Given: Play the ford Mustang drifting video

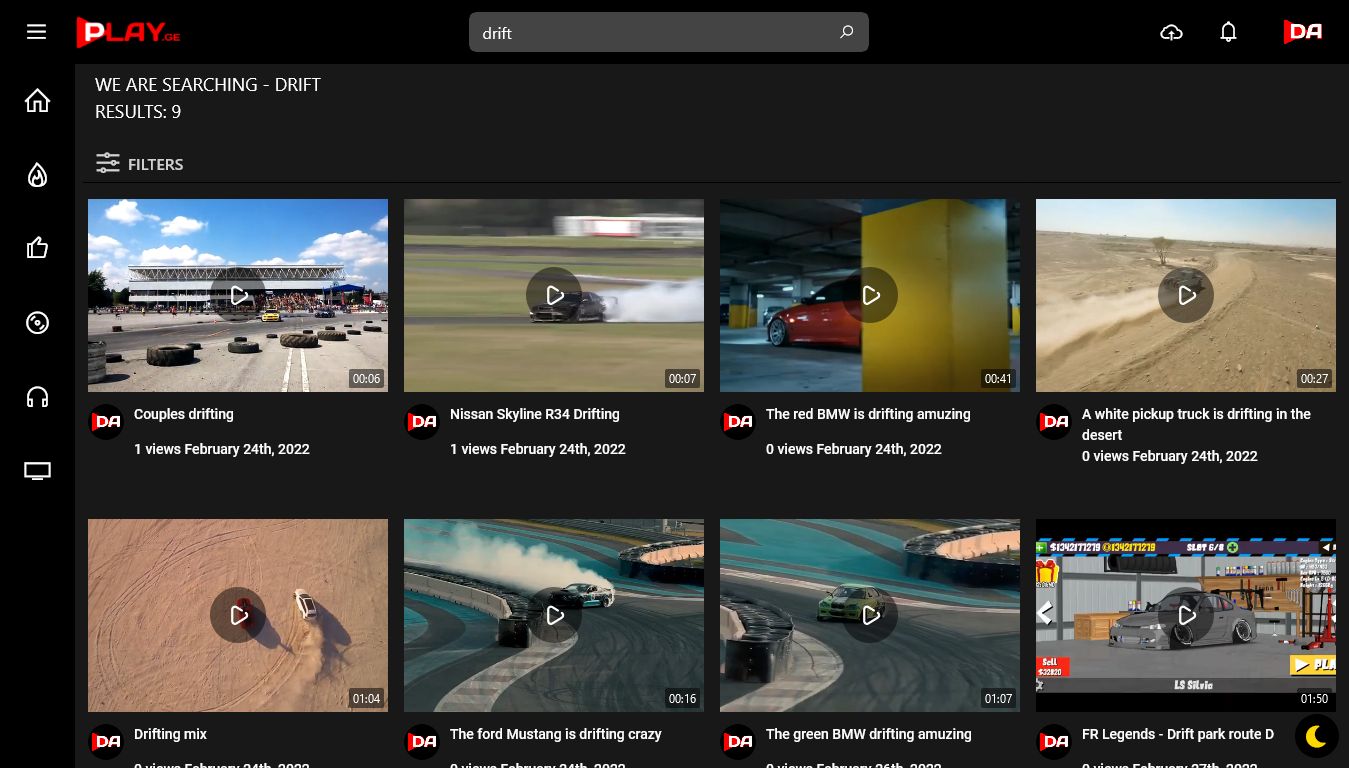Looking at the screenshot, I should click(554, 615).
